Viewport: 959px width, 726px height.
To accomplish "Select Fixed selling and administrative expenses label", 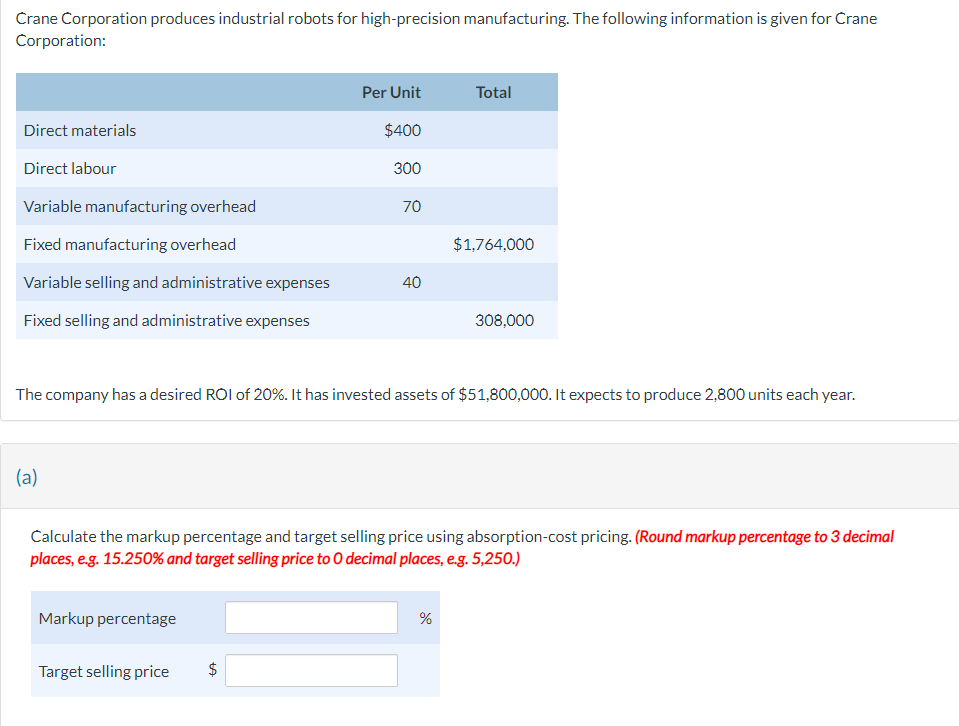I will click(x=166, y=320).
